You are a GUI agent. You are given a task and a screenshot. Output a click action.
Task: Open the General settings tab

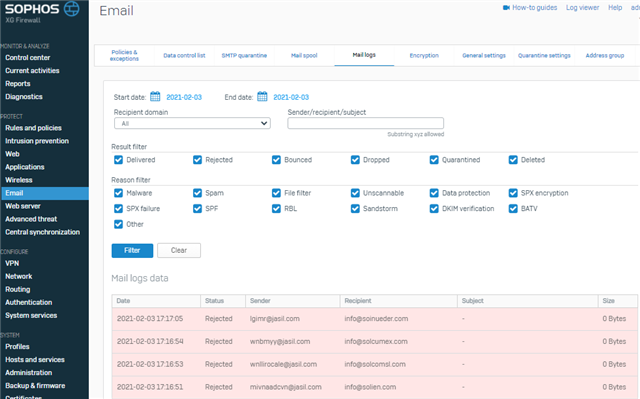point(484,55)
